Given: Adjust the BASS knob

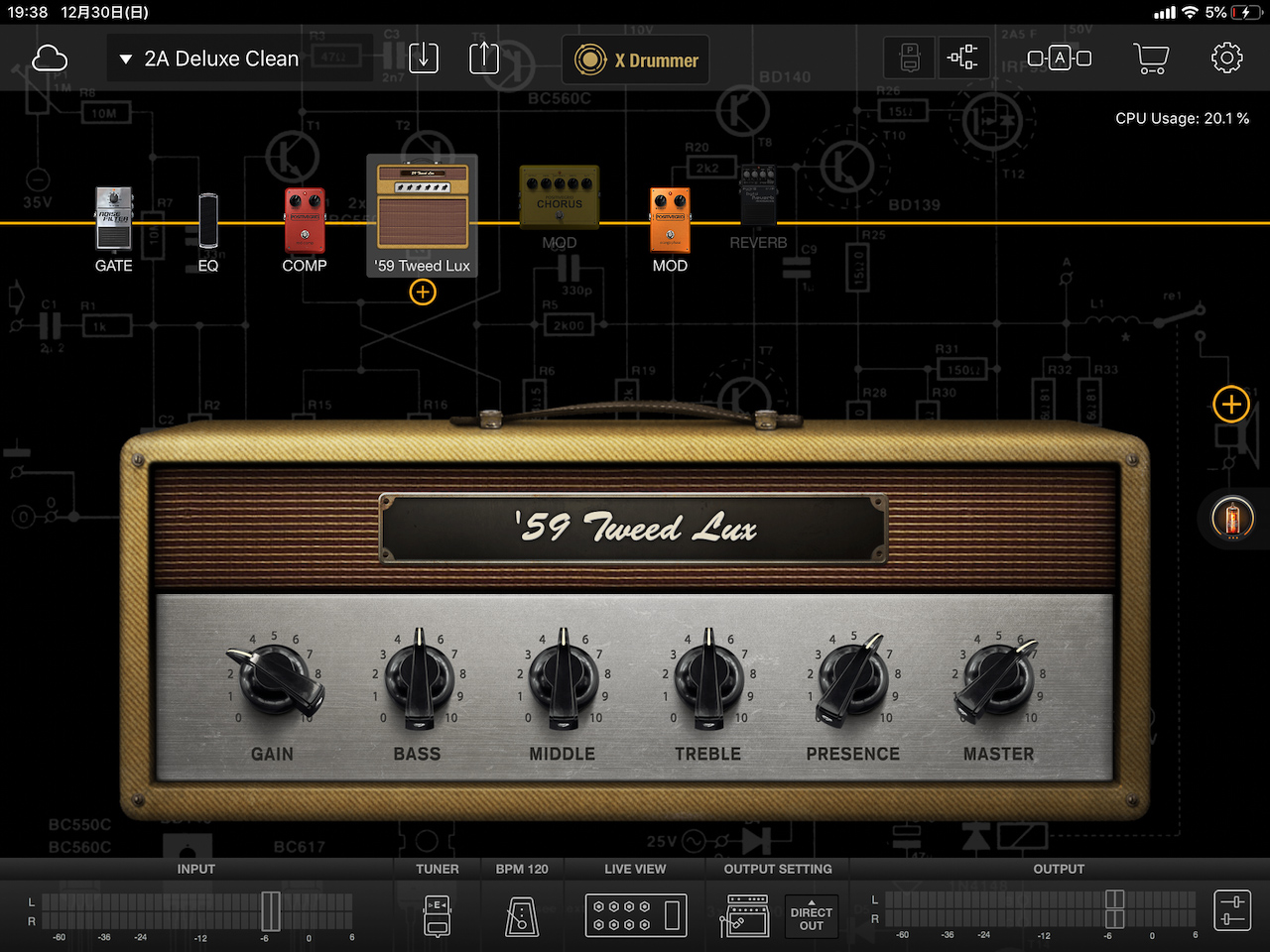Looking at the screenshot, I should (x=418, y=680).
